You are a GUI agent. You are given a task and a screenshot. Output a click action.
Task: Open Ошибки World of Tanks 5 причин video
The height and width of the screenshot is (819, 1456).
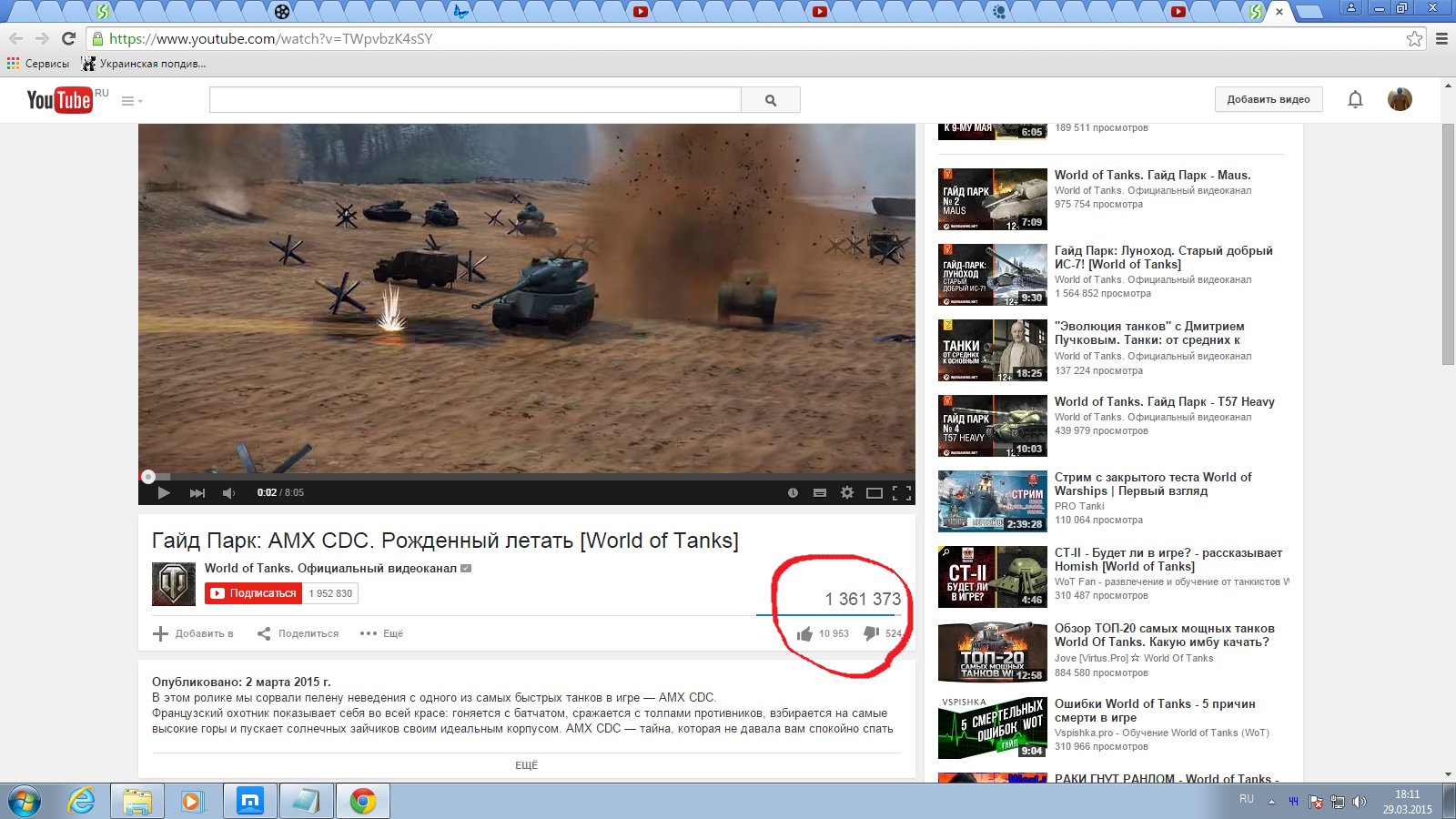click(1155, 711)
